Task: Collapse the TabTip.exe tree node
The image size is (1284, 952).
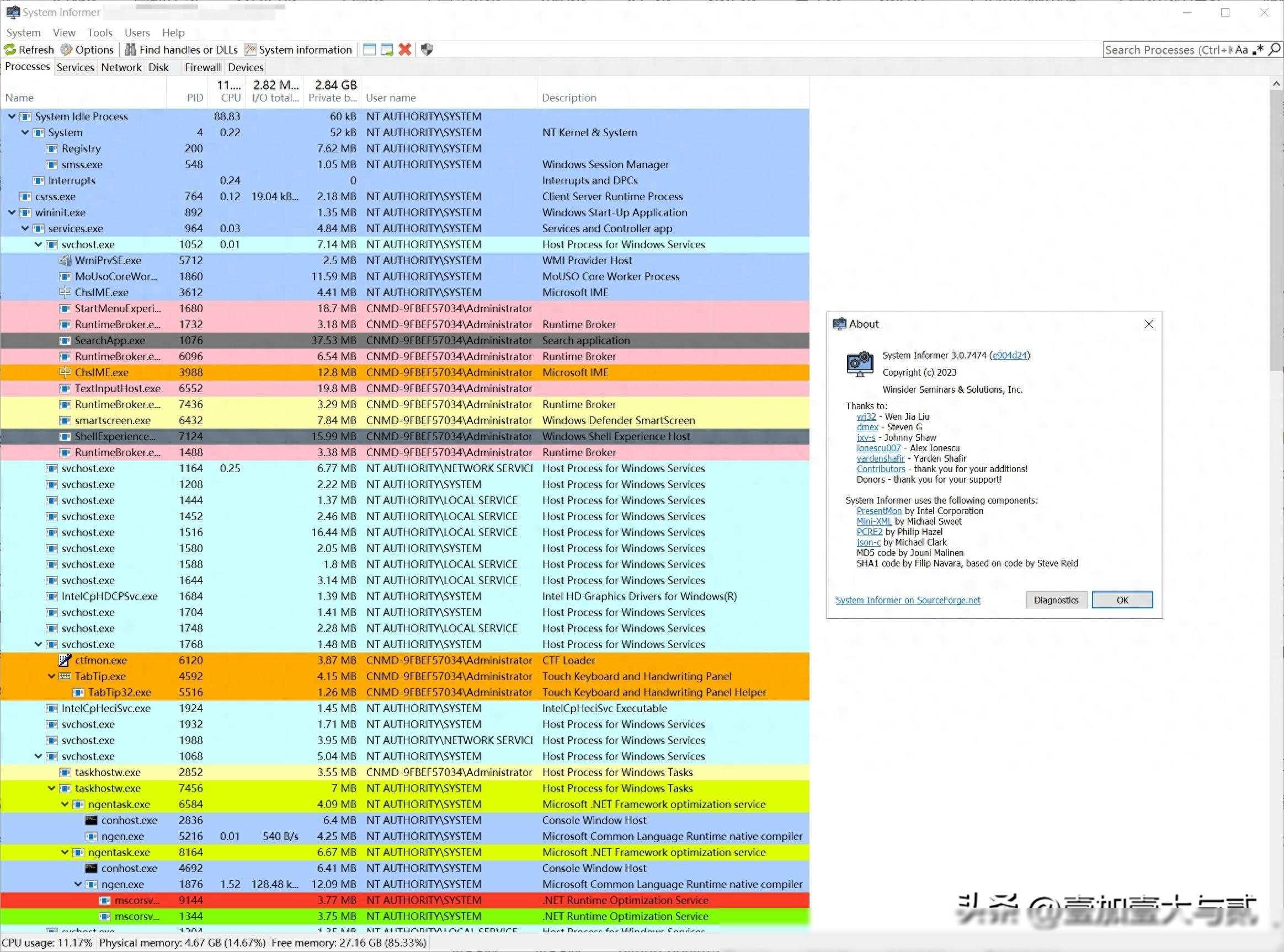Action: (51, 676)
